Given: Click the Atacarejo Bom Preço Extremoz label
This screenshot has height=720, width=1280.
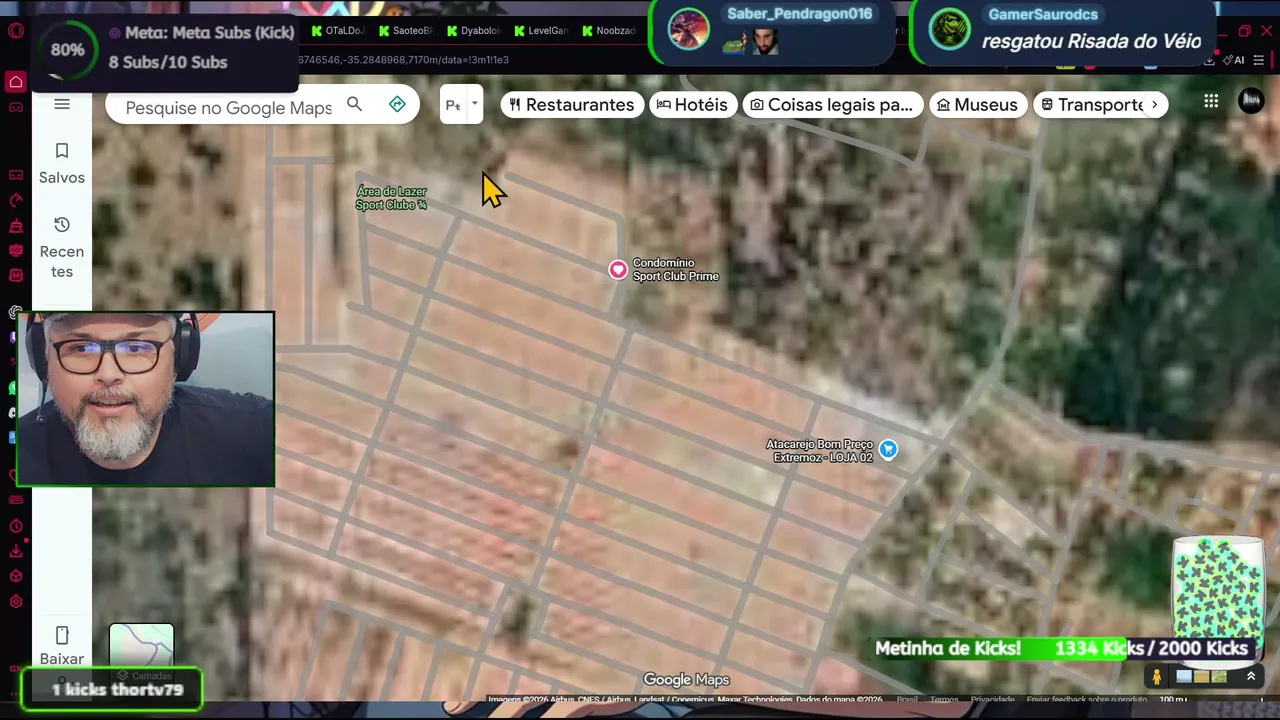Looking at the screenshot, I should point(819,451).
